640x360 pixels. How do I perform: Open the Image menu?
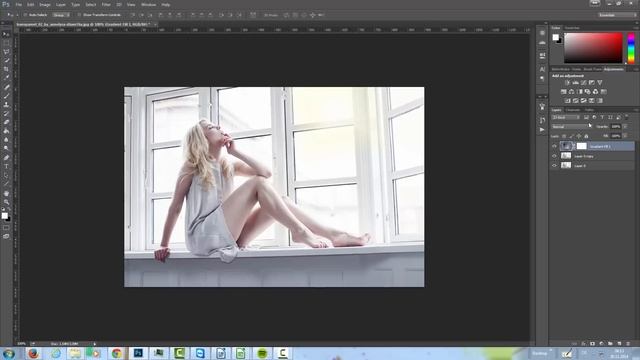pyautogui.click(x=45, y=4)
